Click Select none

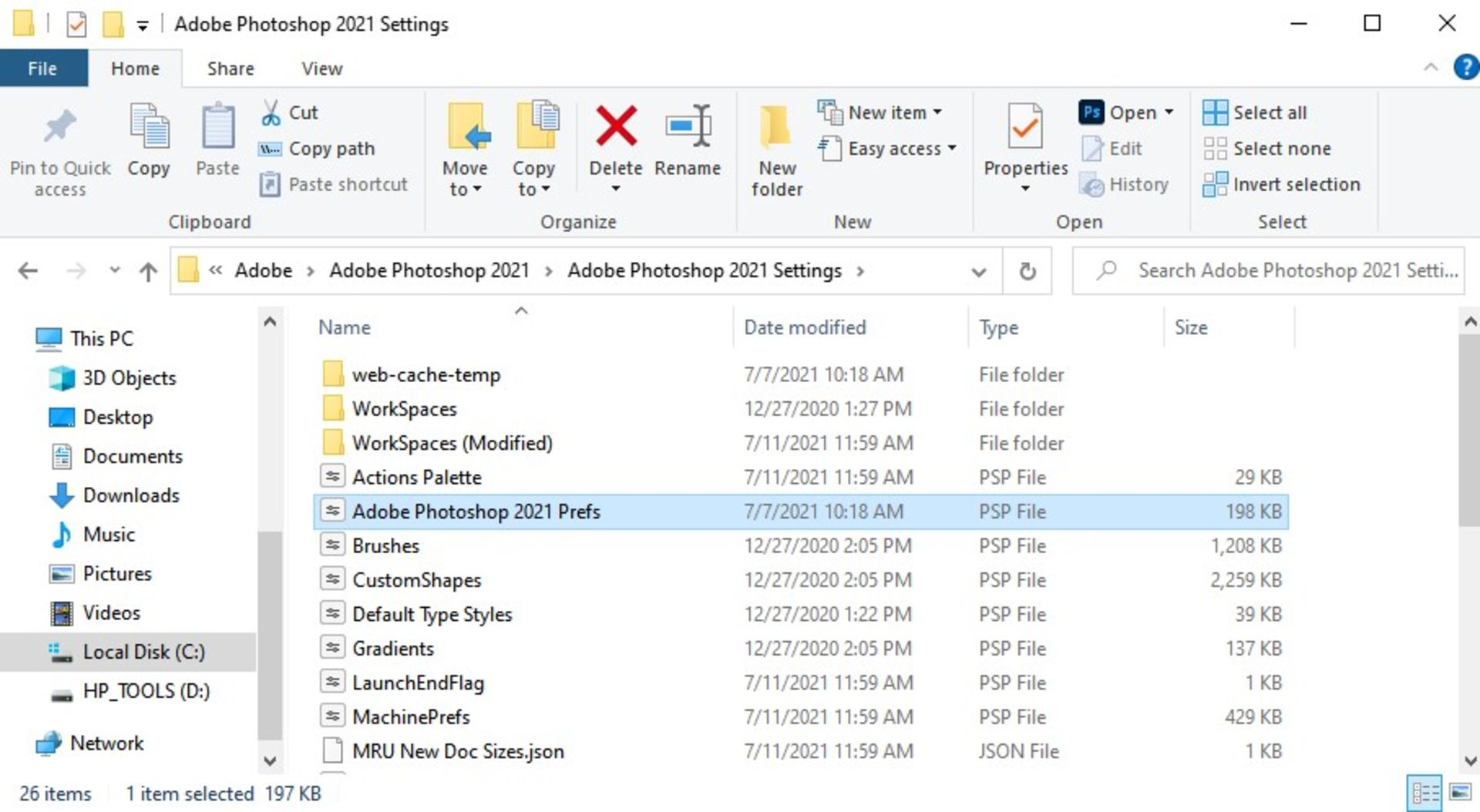pos(1267,149)
